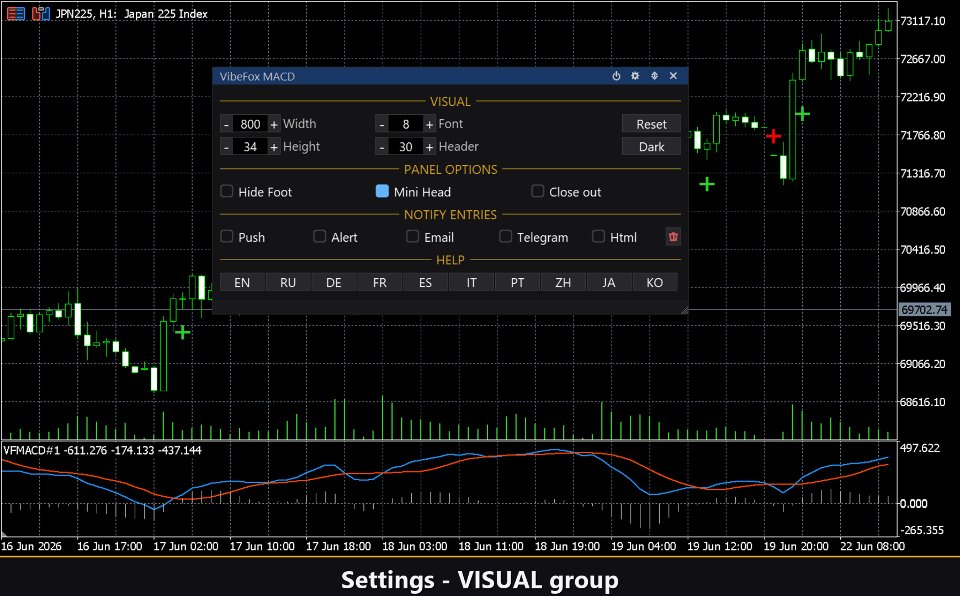Decrease the Height value with minus

227,147
